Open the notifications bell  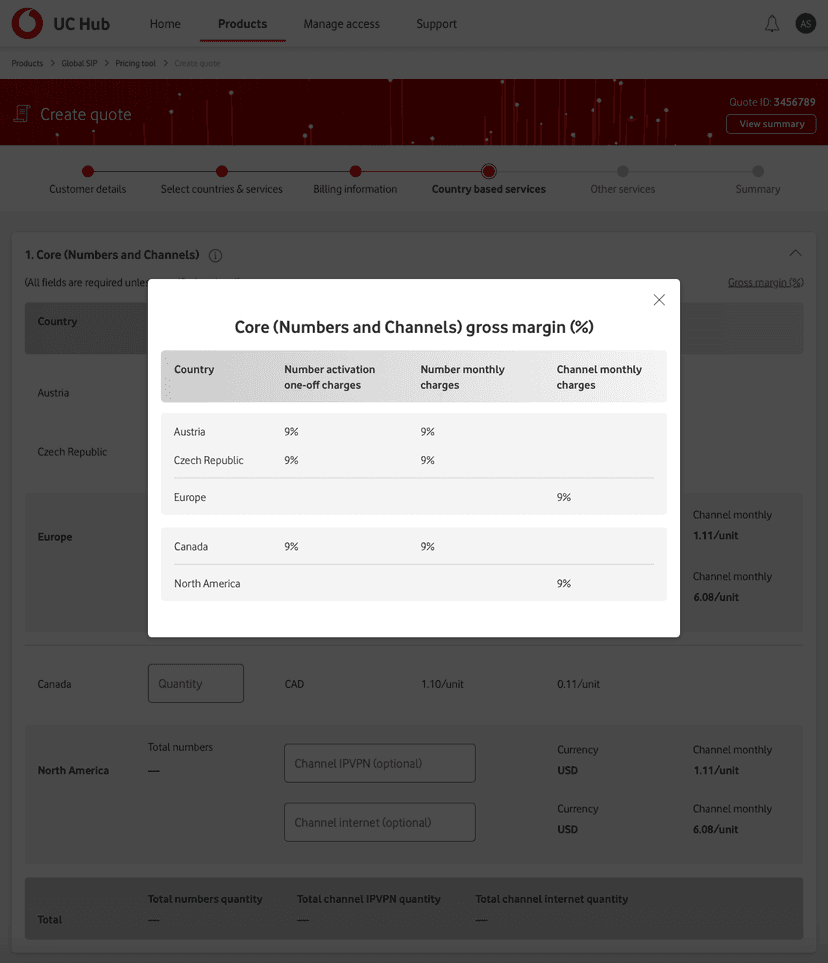point(771,24)
